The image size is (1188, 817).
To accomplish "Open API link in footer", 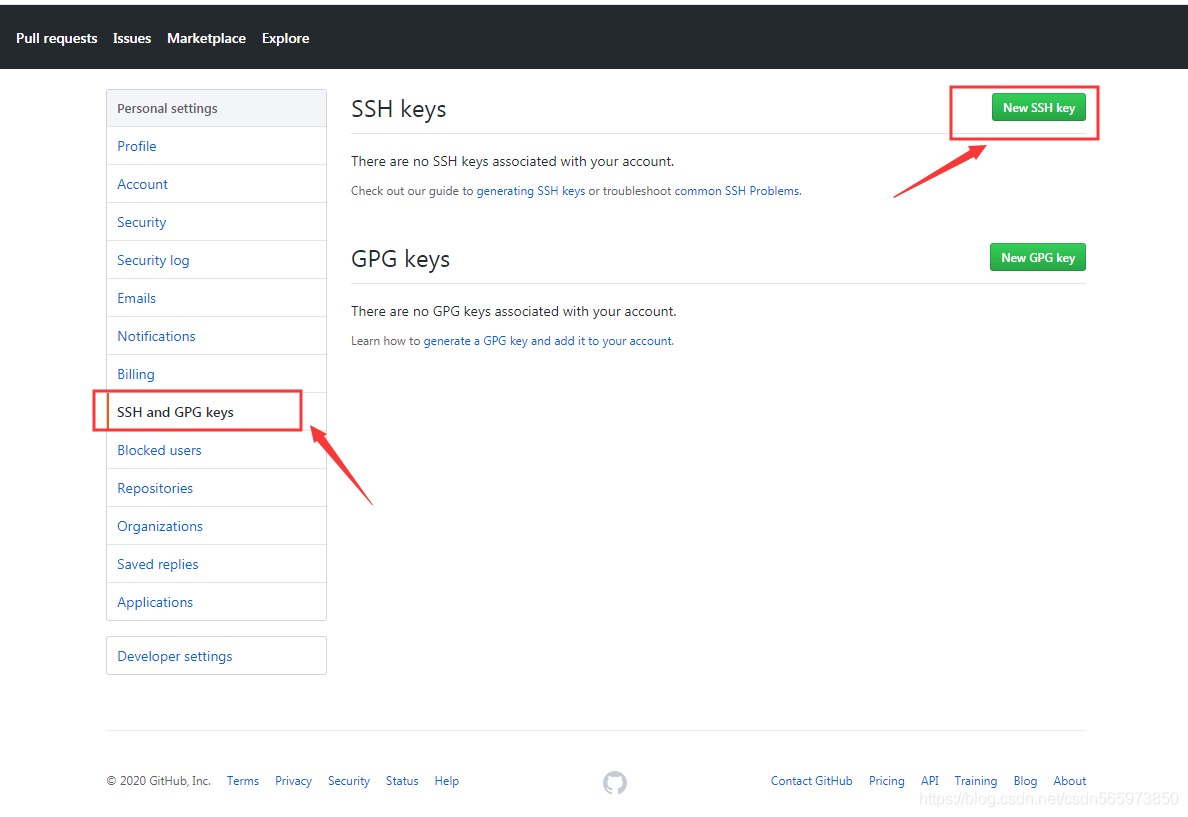I will [930, 781].
